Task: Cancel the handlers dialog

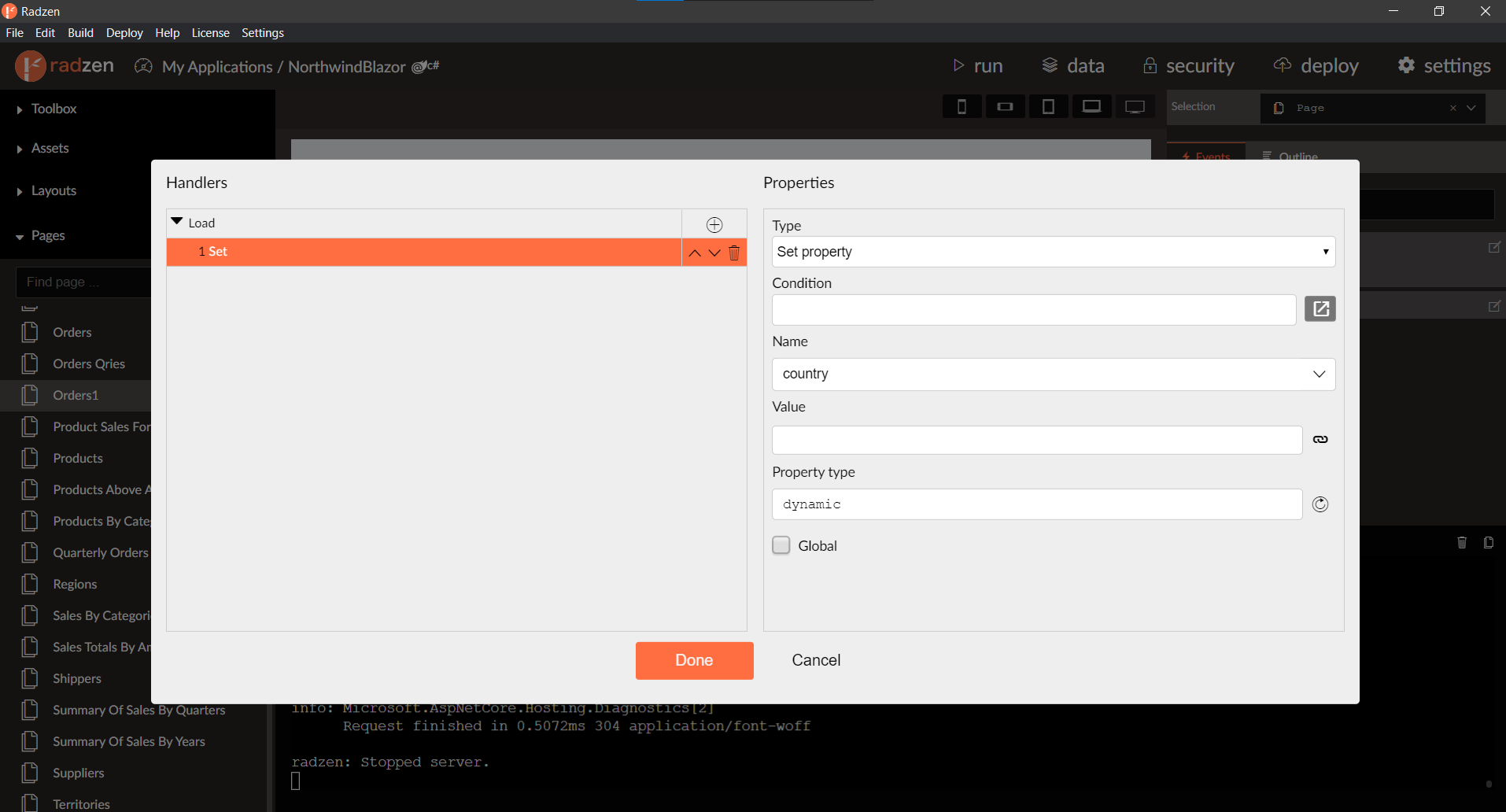Action: (815, 660)
